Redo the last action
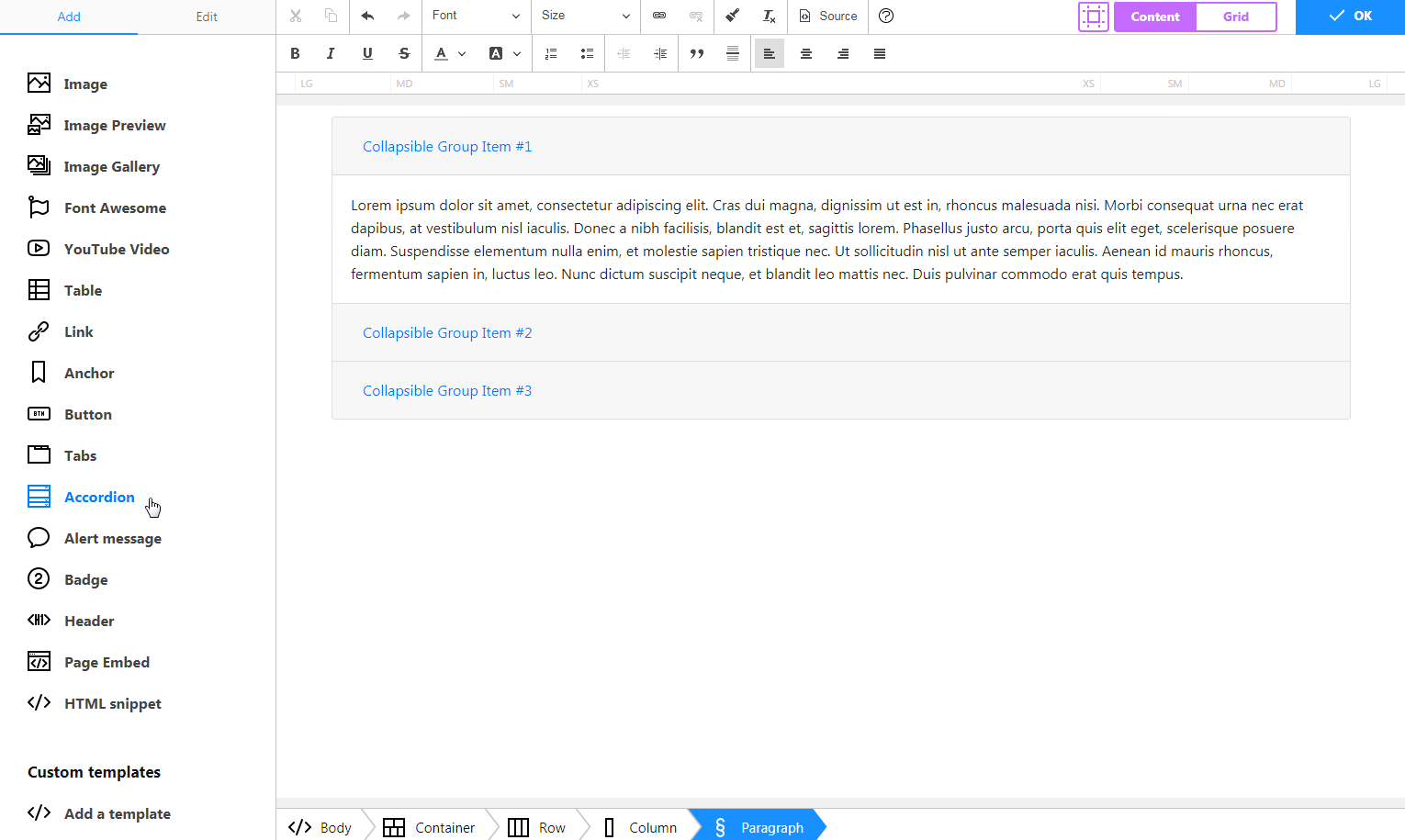The width and height of the screenshot is (1405, 840). tap(403, 16)
